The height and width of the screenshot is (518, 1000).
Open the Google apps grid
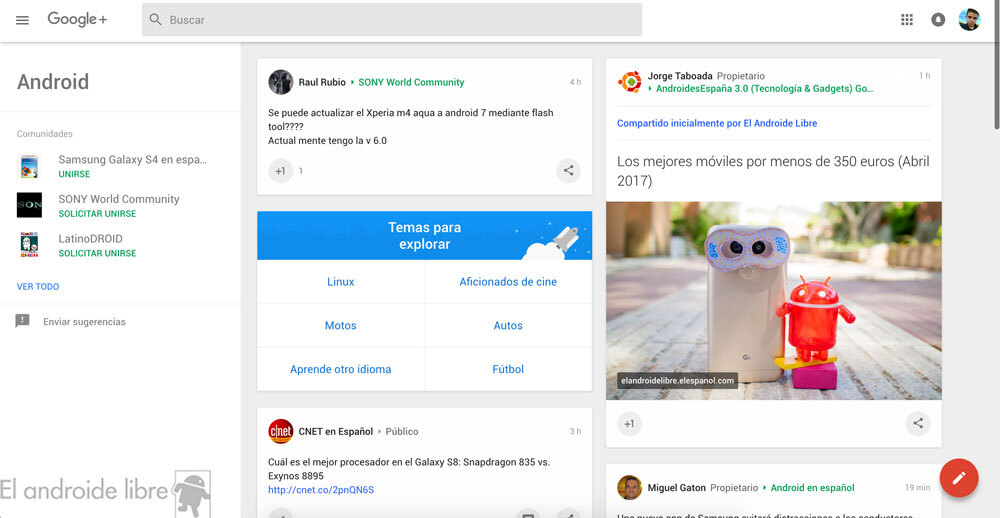coord(907,20)
